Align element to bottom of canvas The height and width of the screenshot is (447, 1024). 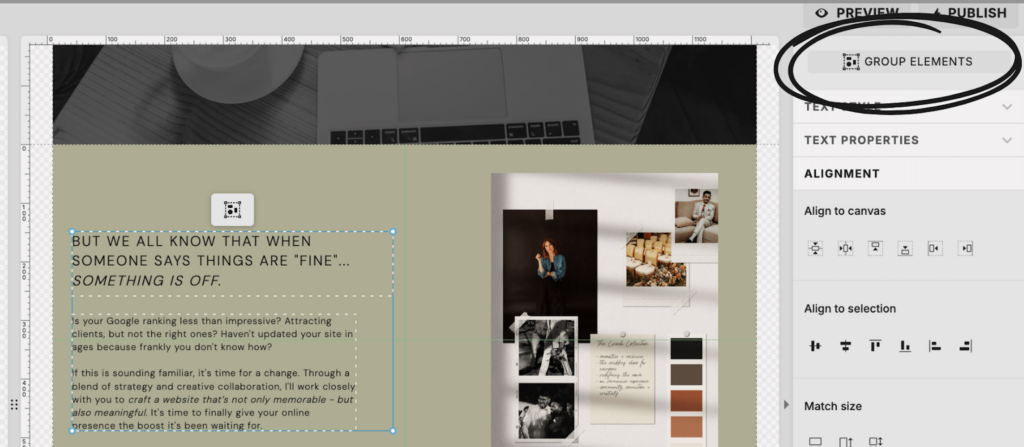coord(905,248)
